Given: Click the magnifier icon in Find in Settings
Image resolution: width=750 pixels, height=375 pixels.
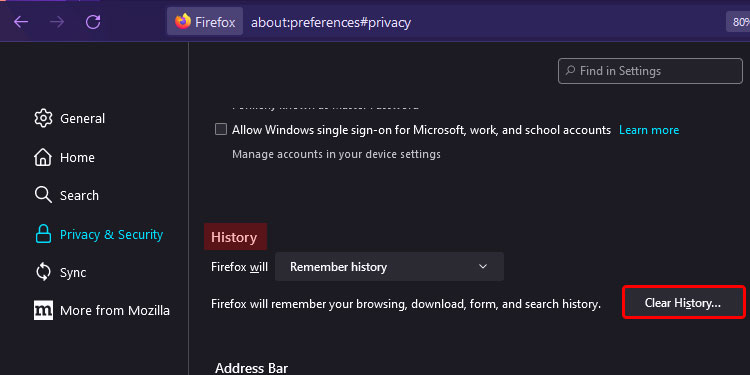Looking at the screenshot, I should 570,70.
